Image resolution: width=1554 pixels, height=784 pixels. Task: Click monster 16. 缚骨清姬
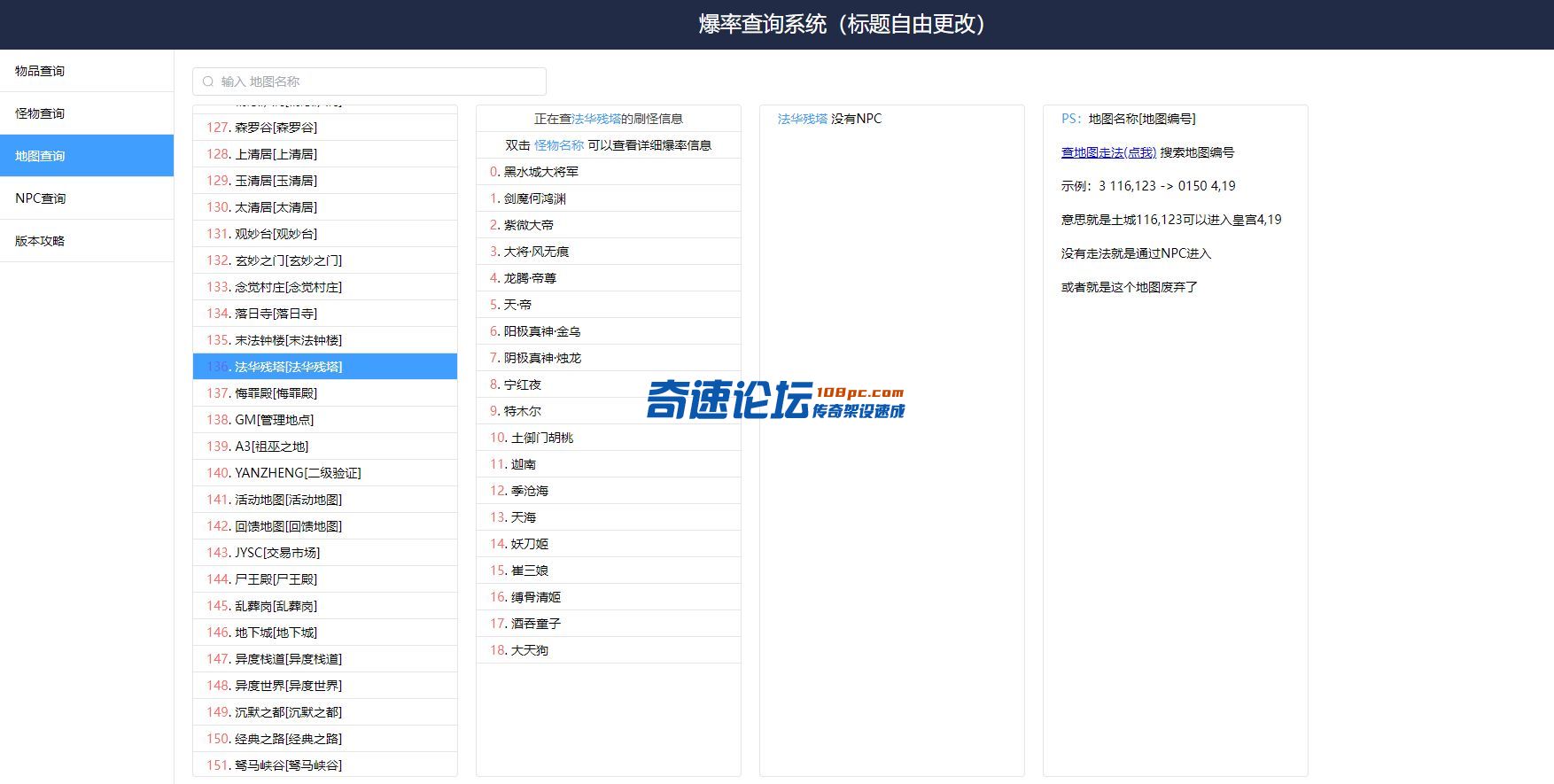click(609, 597)
